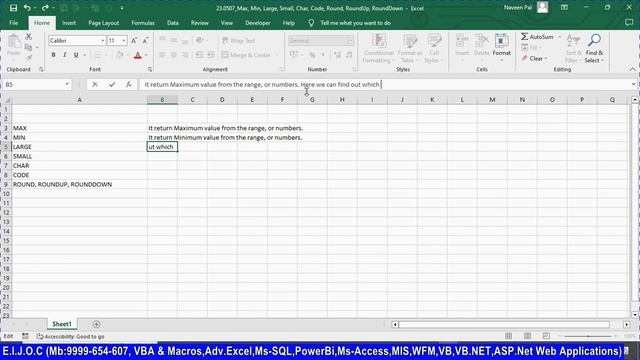Save the workbook using the floppy icon
This screenshot has height=360, width=640.
click(x=13, y=8)
